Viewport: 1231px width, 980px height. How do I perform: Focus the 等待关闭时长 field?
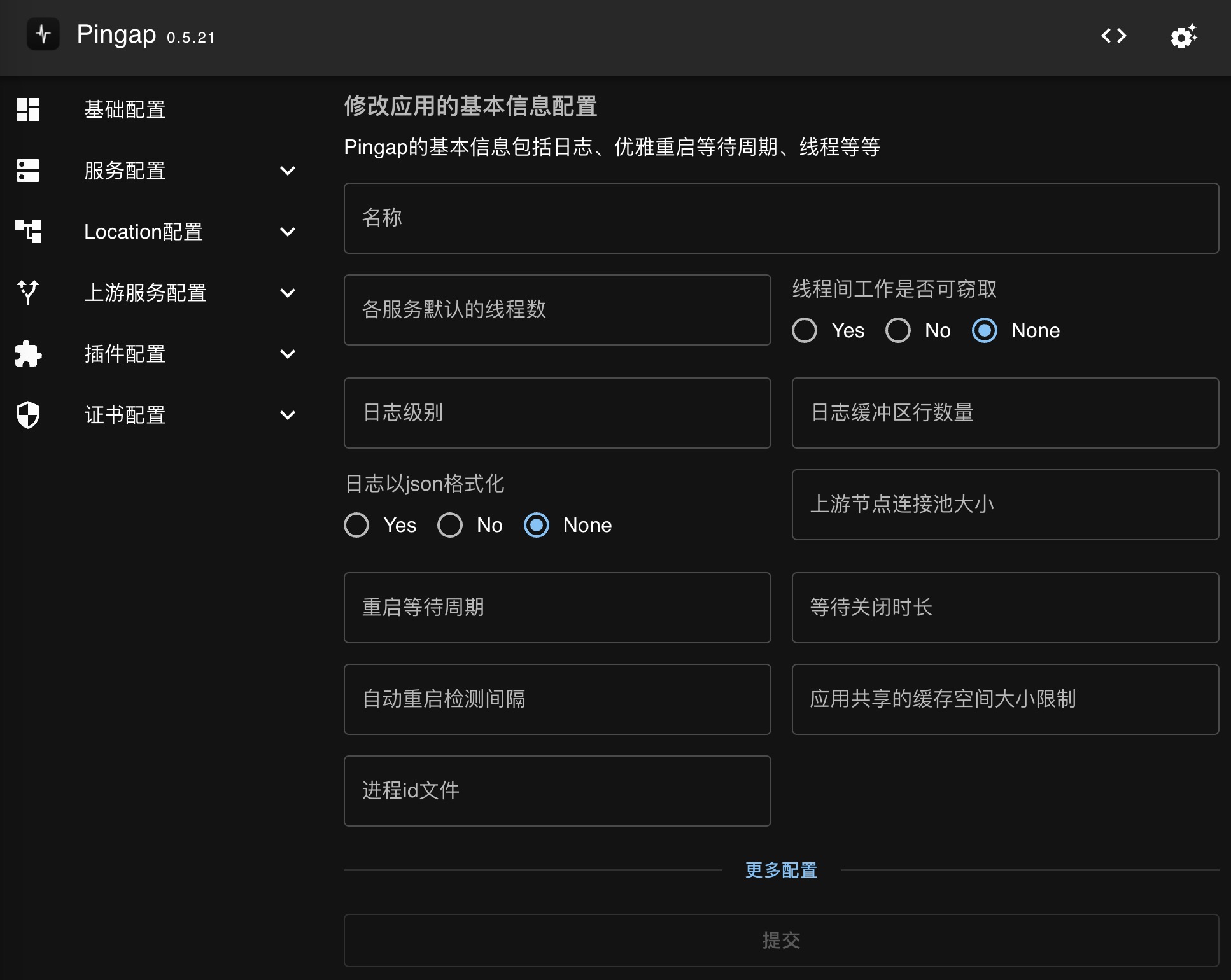[1005, 608]
